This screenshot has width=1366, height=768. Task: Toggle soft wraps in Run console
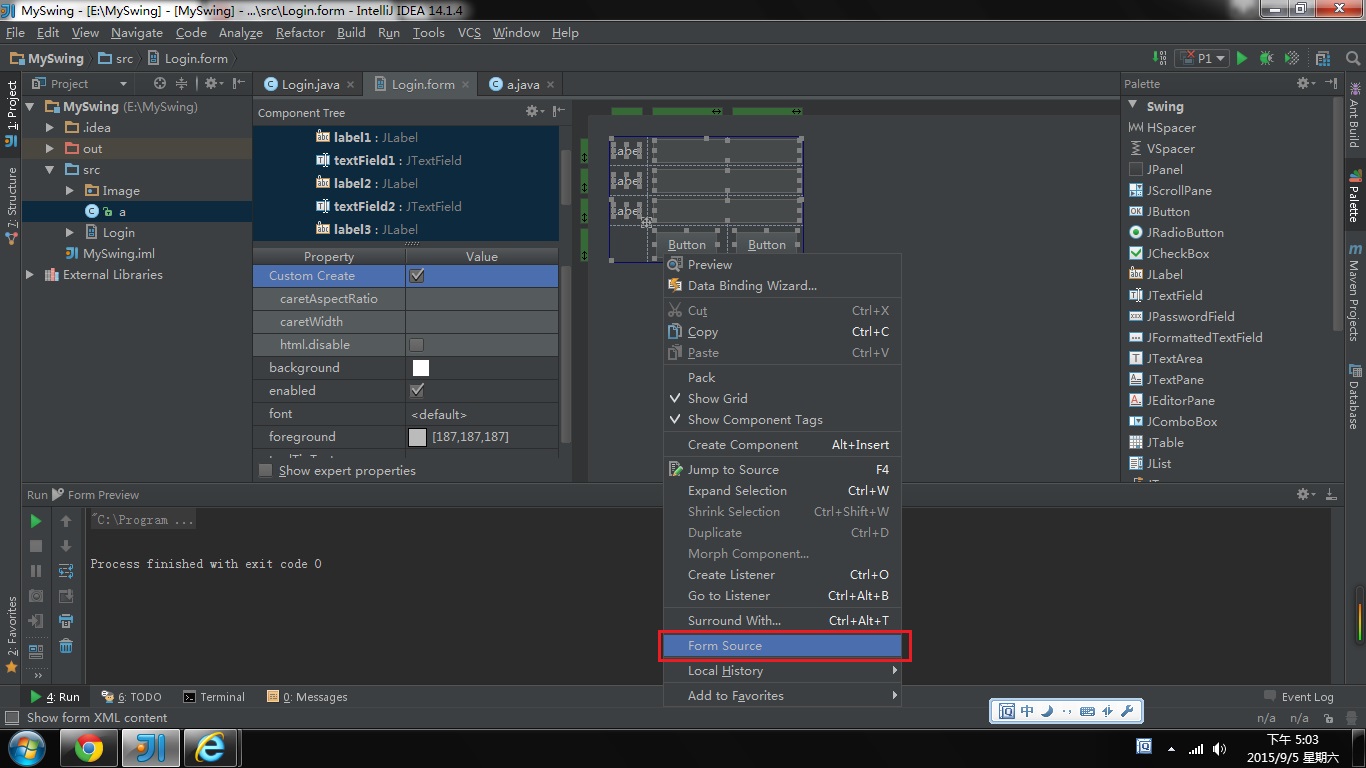(x=66, y=571)
